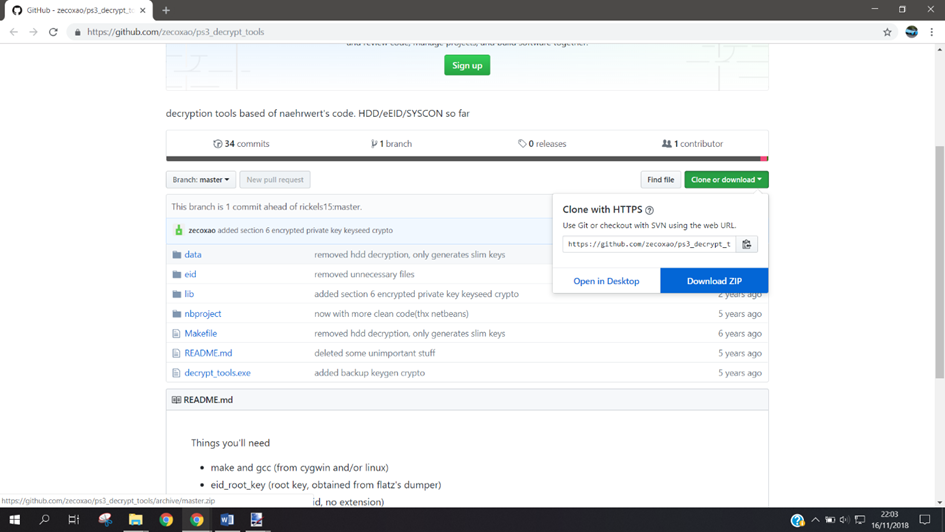Viewport: 945px width, 532px height.
Task: Open Chrome three-dot menu
Action: pos(932,32)
